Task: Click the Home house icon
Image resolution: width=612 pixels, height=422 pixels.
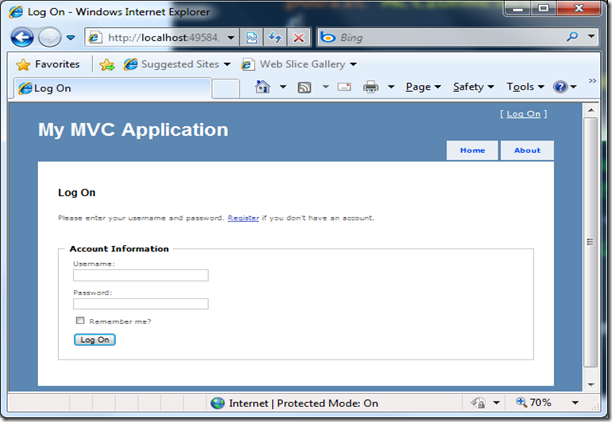Action: tap(263, 87)
